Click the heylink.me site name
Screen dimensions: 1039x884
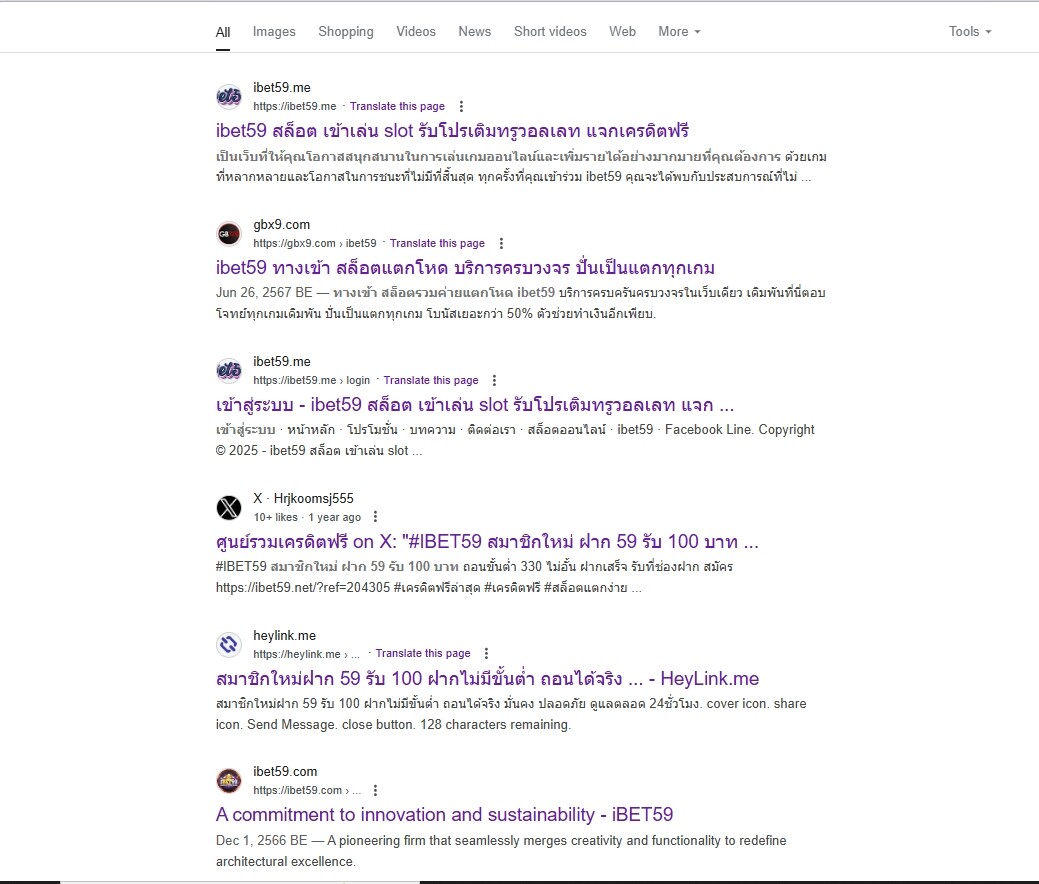tap(284, 635)
